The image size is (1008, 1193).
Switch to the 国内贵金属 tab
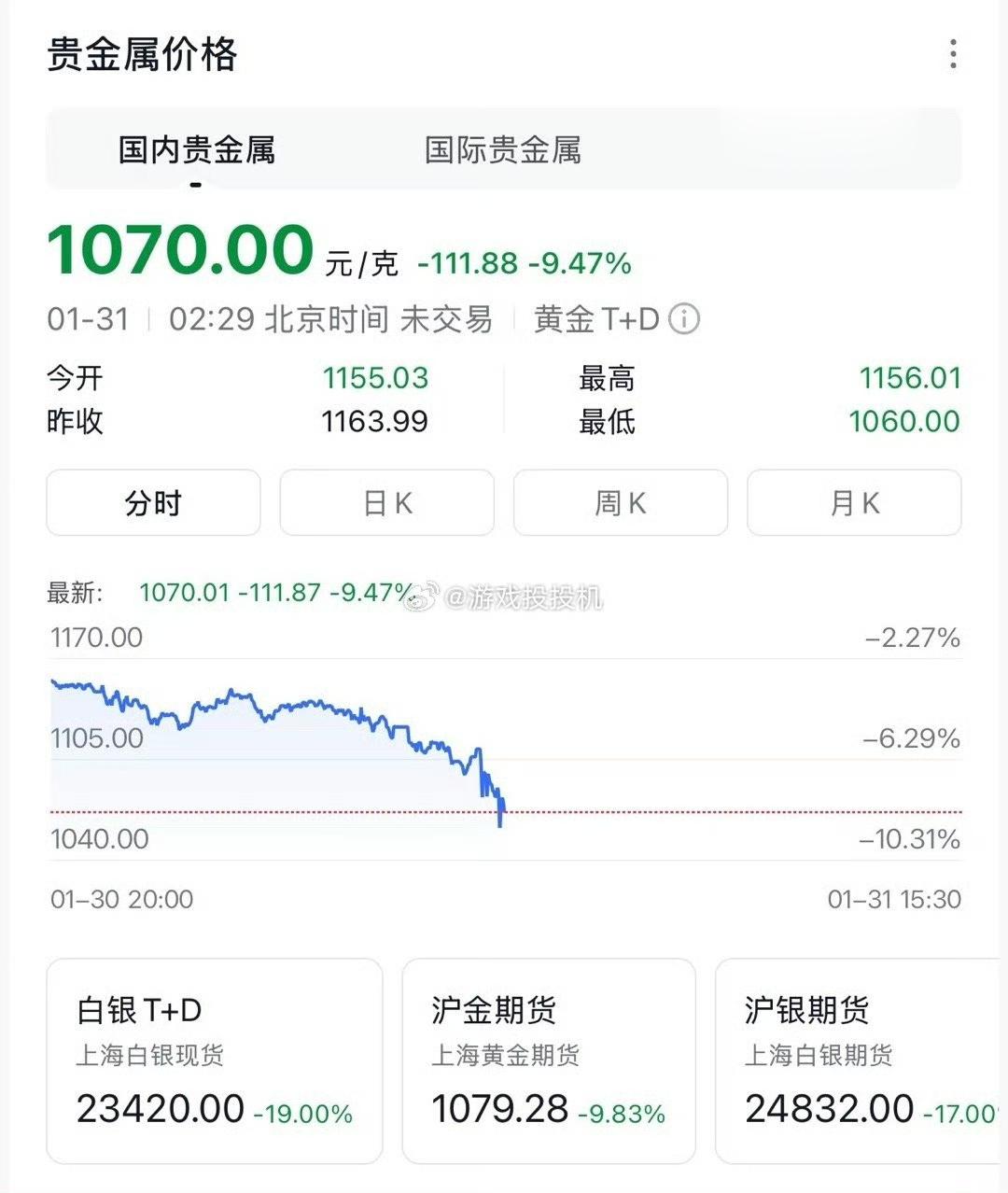pos(196,149)
